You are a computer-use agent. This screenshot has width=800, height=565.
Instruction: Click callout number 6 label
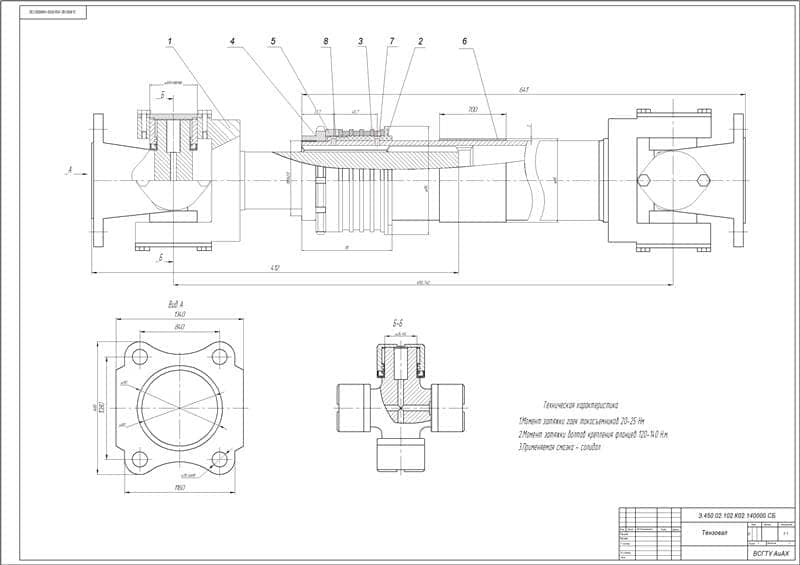(x=464, y=41)
